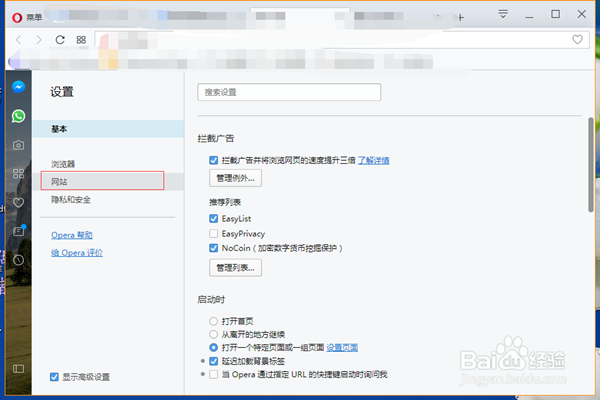Viewport: 600px width, 400px height.
Task: Select 基本 settings section
Action: [108, 129]
